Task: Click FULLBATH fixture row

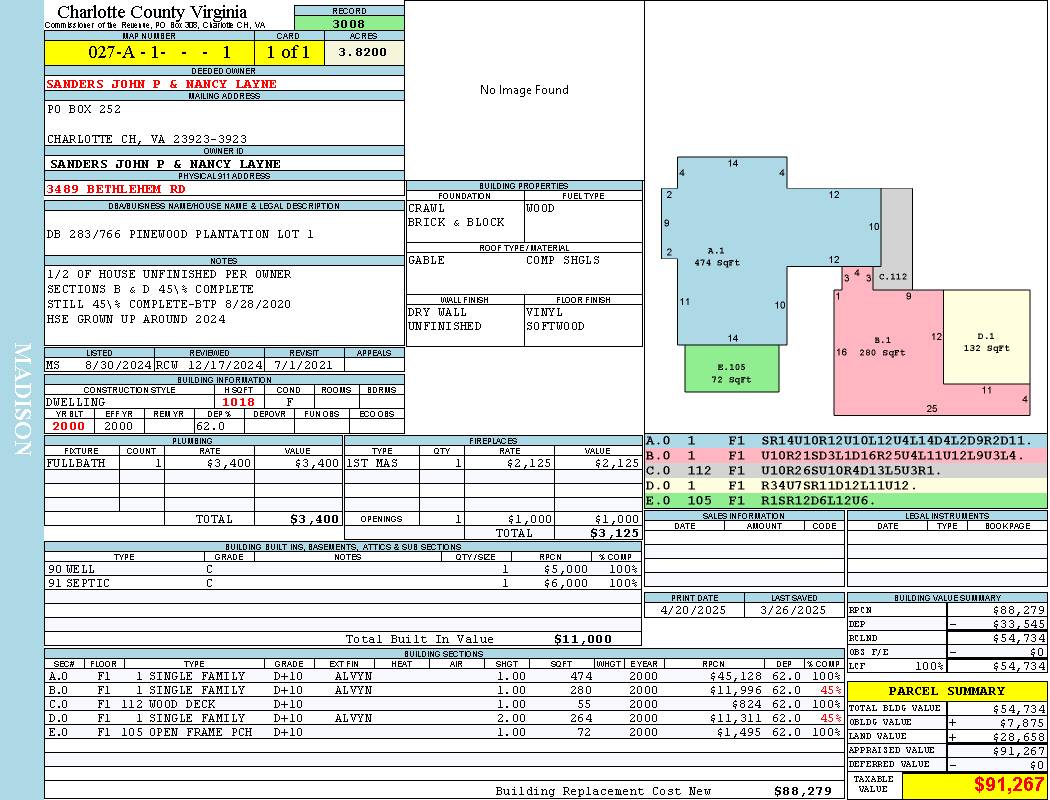Action: click(194, 463)
